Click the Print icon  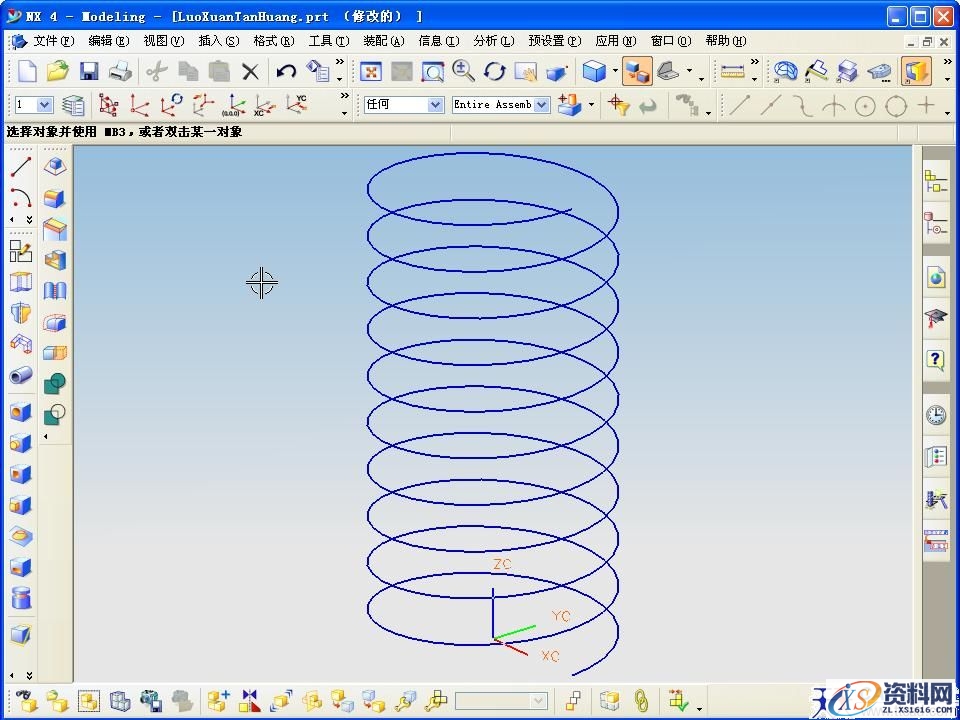tap(120, 71)
